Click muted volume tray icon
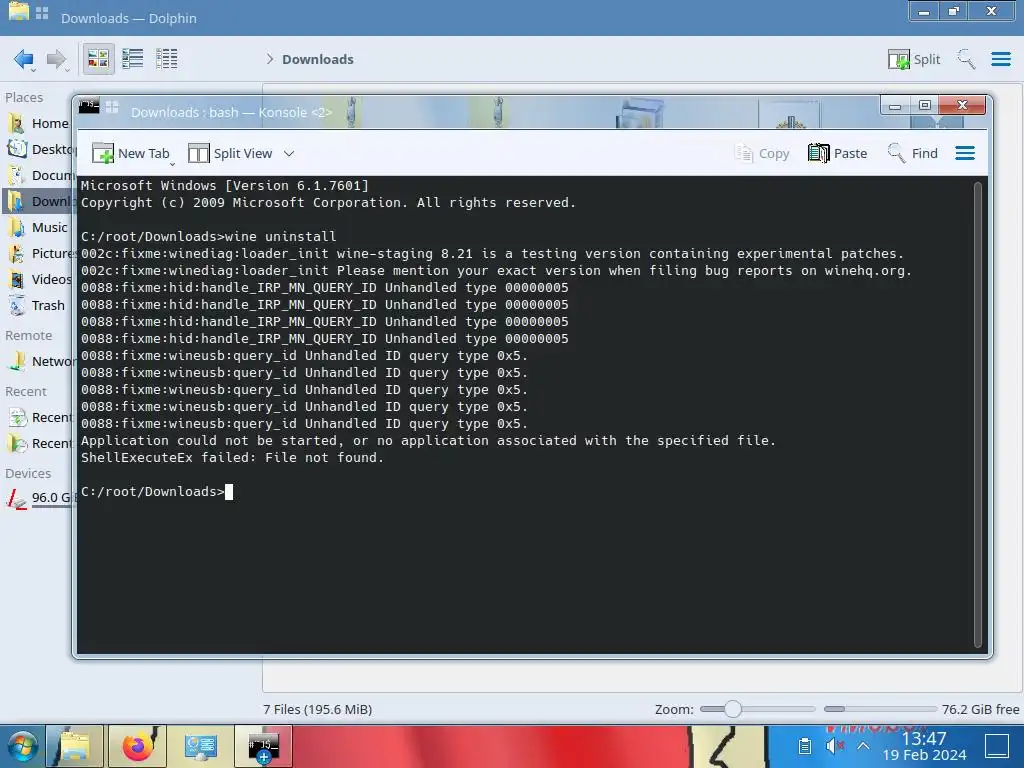This screenshot has height=768, width=1024. click(x=835, y=746)
